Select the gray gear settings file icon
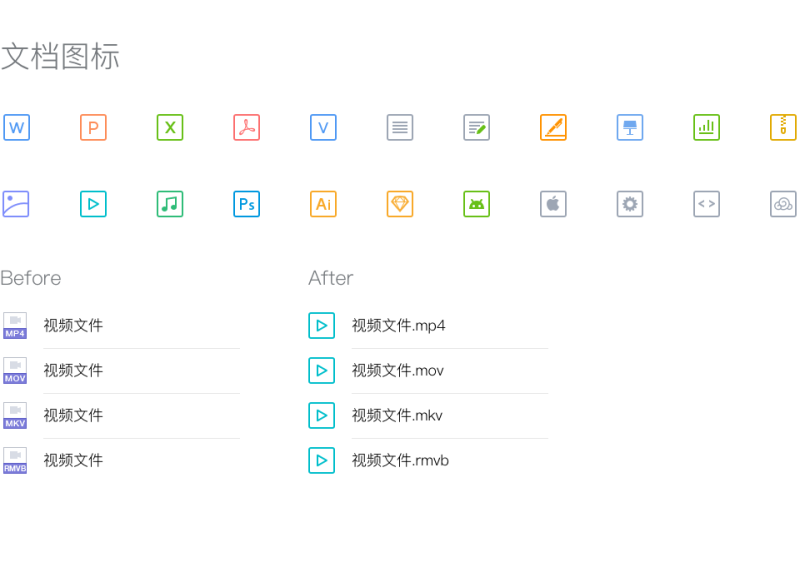 coord(630,204)
